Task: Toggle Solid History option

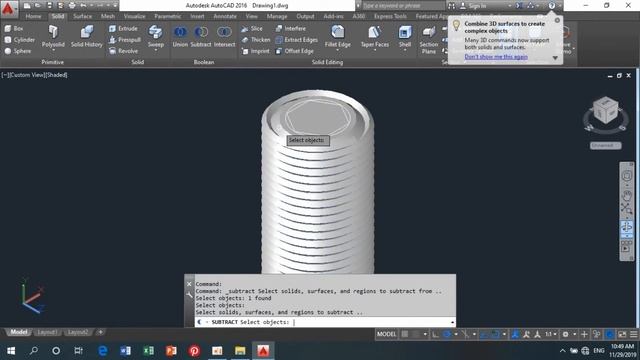Action: [87, 36]
